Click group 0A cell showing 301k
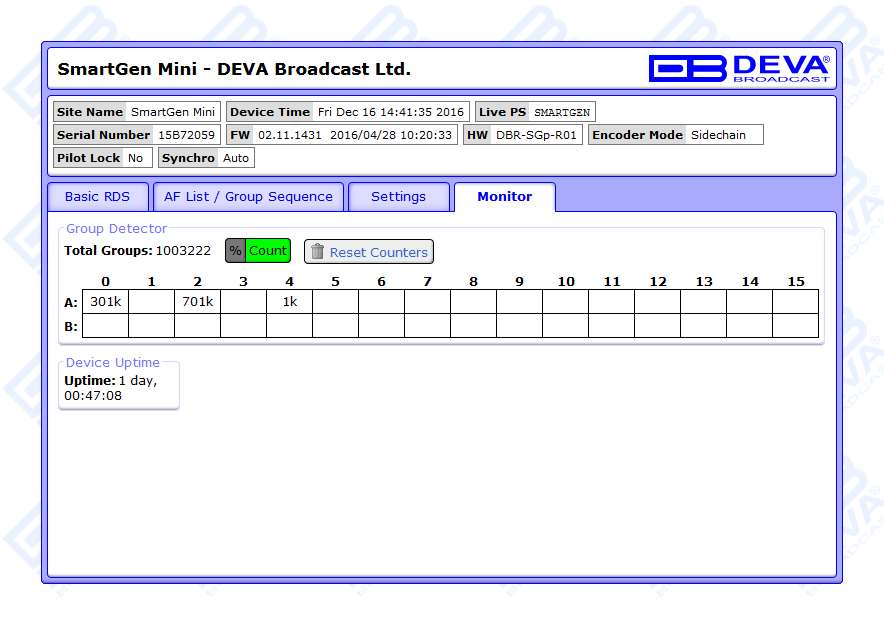This screenshot has width=884, height=625. [105, 301]
